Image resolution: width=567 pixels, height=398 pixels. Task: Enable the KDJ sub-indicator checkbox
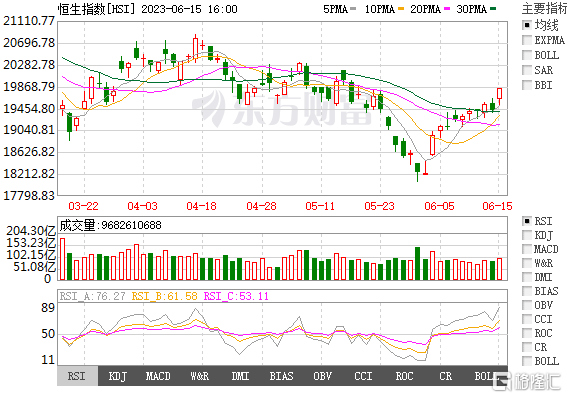[527, 235]
